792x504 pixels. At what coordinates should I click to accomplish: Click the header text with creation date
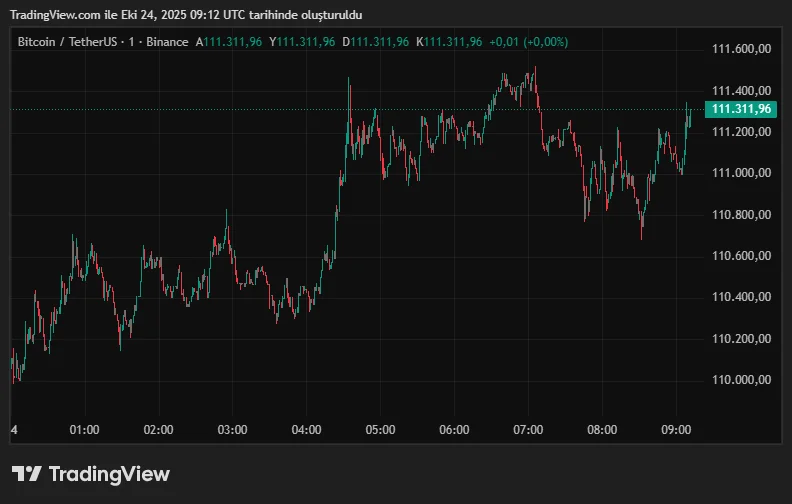pyautogui.click(x=186, y=15)
